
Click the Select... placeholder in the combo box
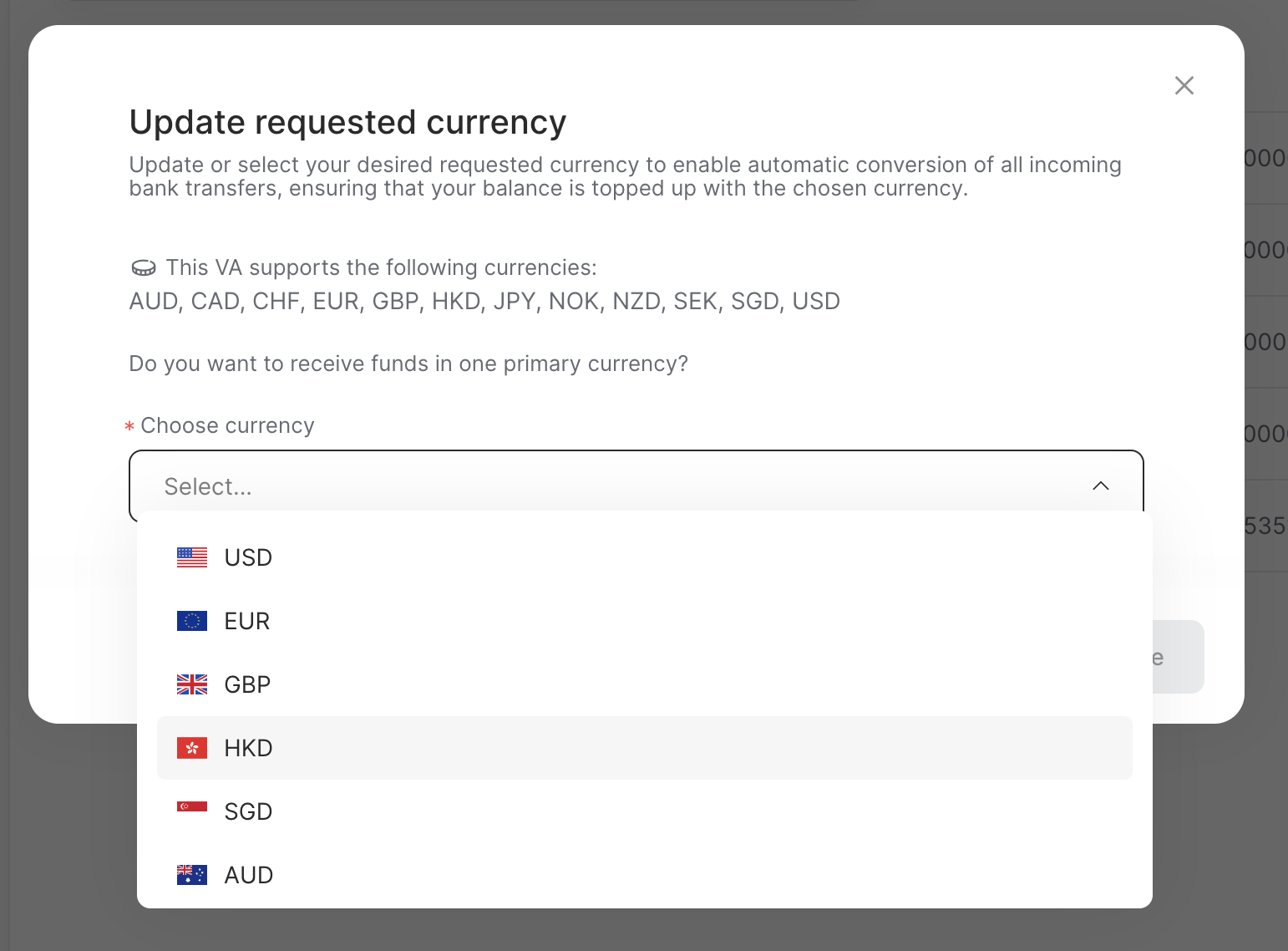pyautogui.click(x=207, y=486)
